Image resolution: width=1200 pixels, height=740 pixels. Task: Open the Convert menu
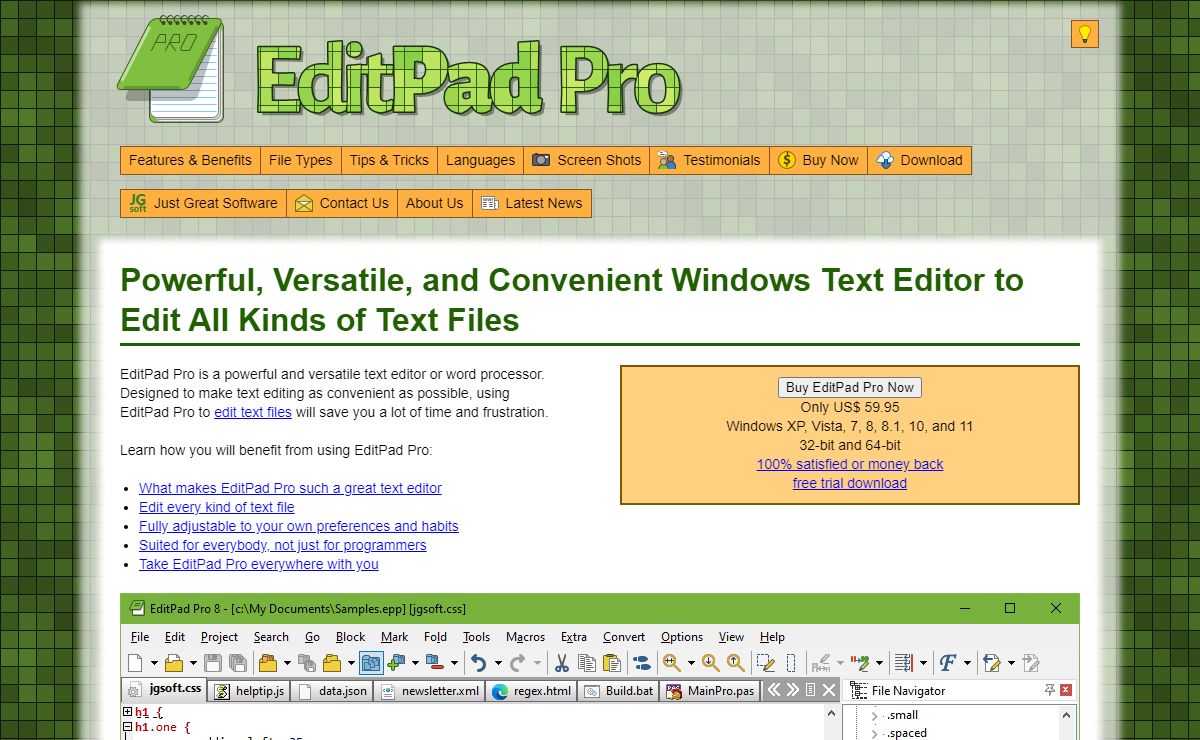(x=624, y=637)
